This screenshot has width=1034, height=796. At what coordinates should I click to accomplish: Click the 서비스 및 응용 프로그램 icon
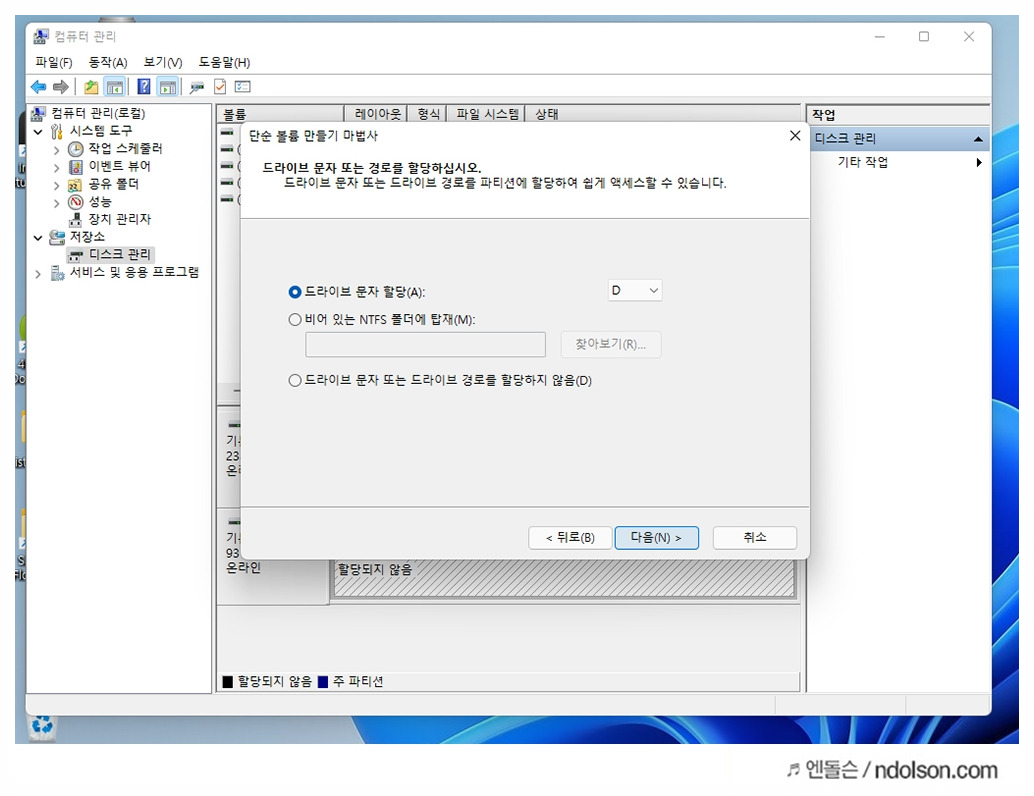click(x=57, y=272)
